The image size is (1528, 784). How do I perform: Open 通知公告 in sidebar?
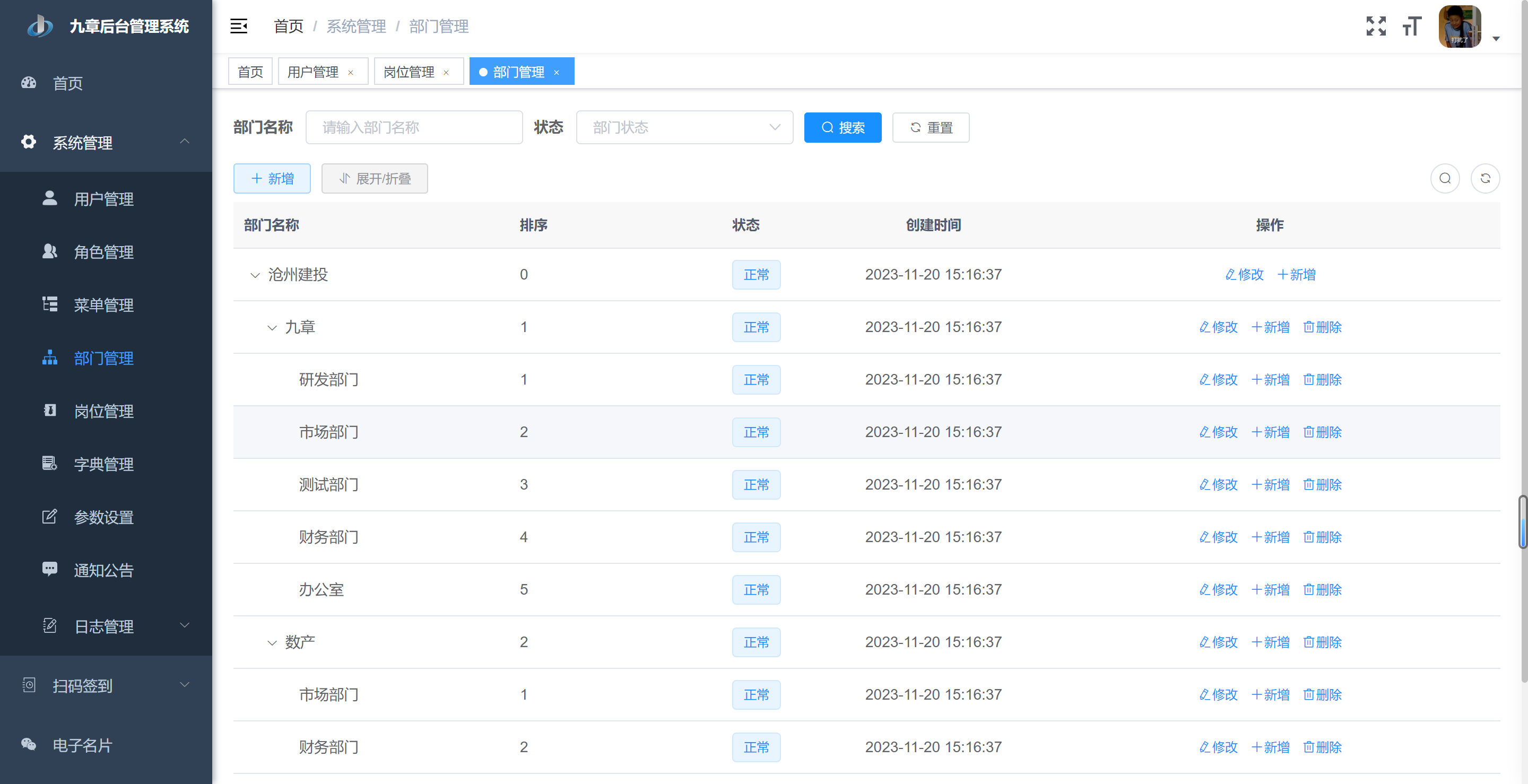[x=103, y=571]
